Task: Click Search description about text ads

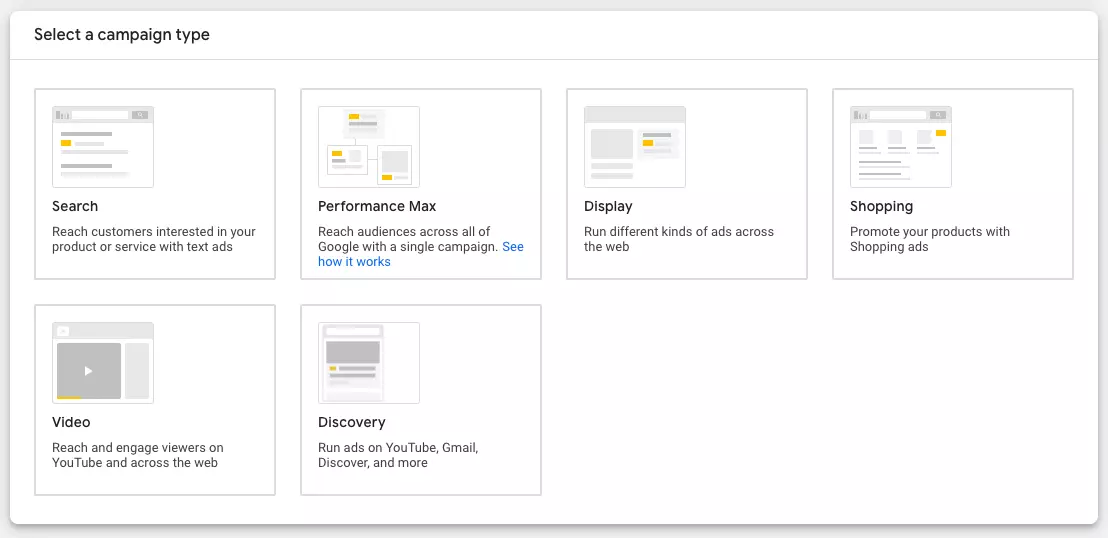Action: click(153, 239)
